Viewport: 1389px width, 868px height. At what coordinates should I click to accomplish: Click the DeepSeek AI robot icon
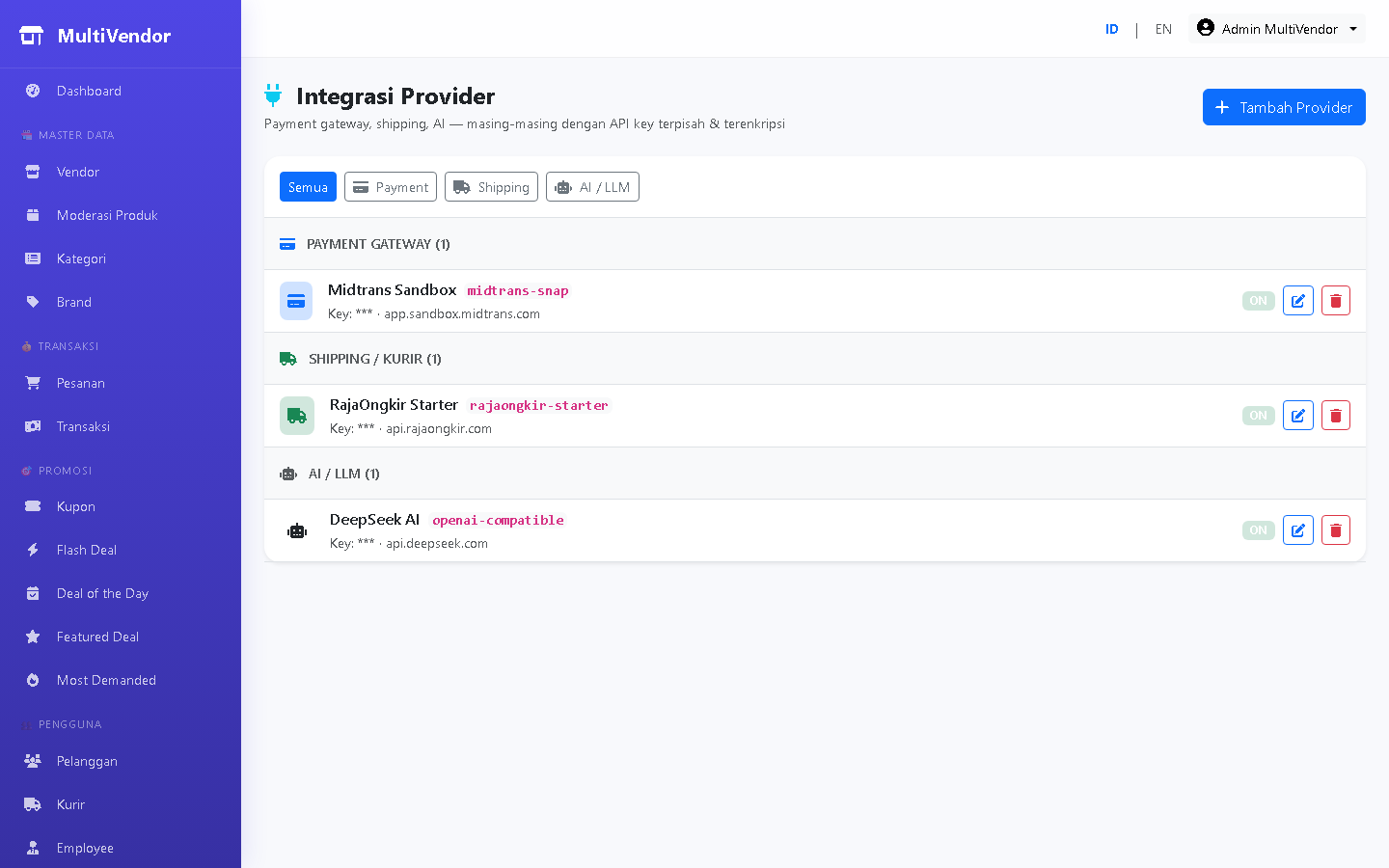click(297, 530)
